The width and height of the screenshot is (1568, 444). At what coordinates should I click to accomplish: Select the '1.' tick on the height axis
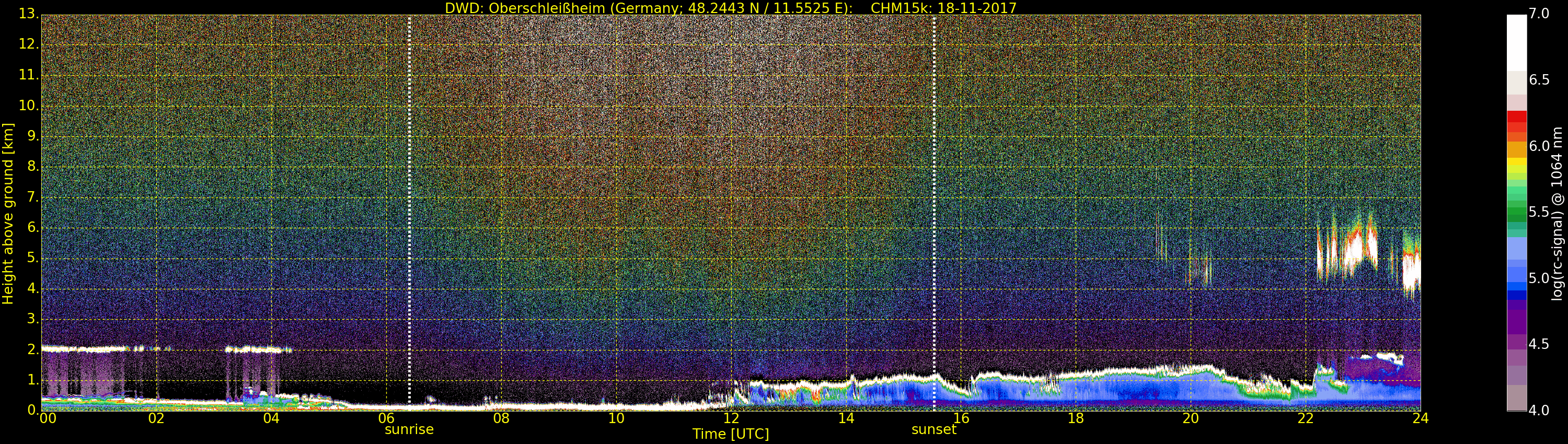pyautogui.click(x=32, y=380)
